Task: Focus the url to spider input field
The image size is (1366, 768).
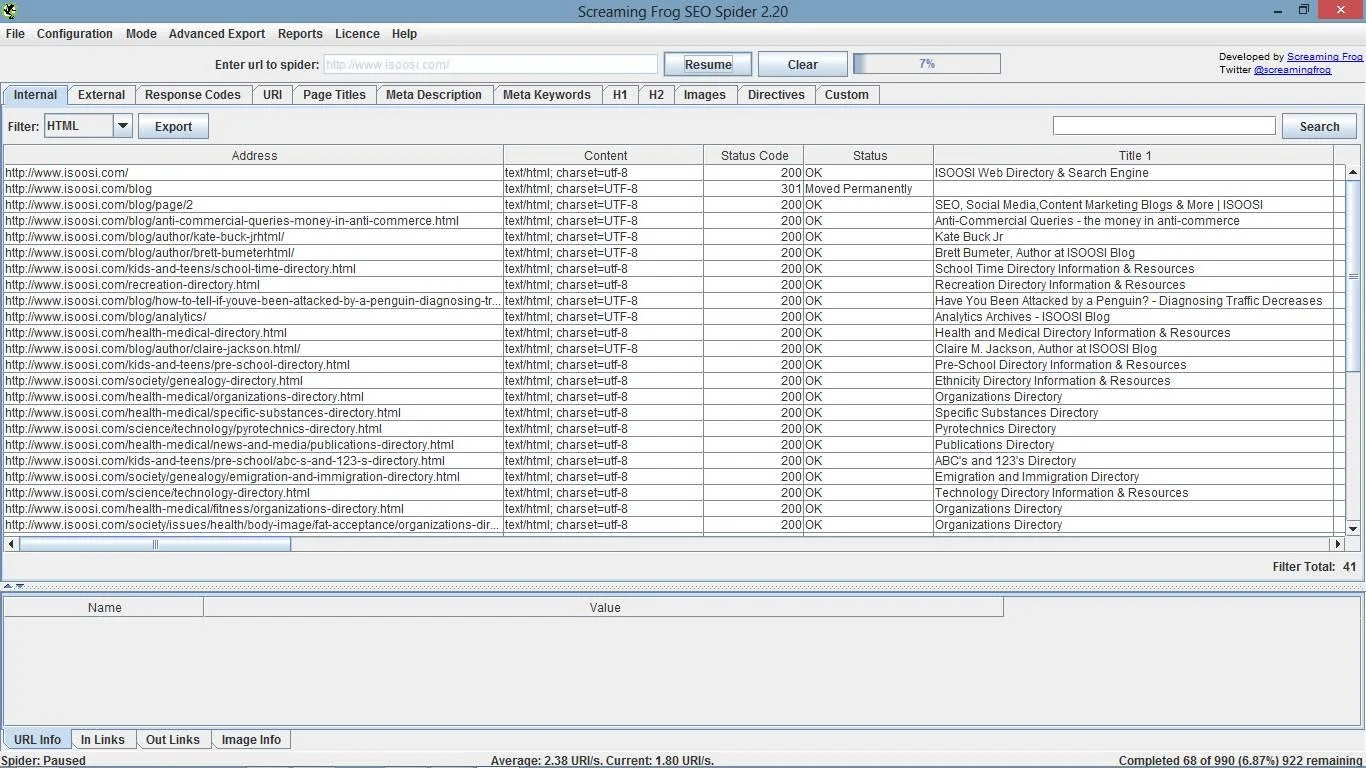Action: (490, 64)
